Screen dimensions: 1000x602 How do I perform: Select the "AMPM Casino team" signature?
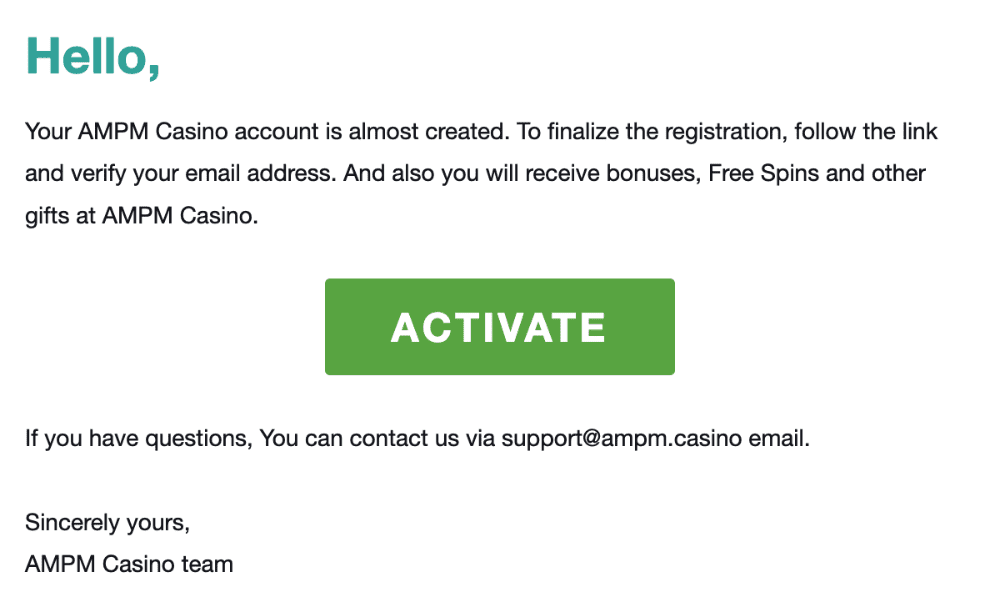click(129, 564)
